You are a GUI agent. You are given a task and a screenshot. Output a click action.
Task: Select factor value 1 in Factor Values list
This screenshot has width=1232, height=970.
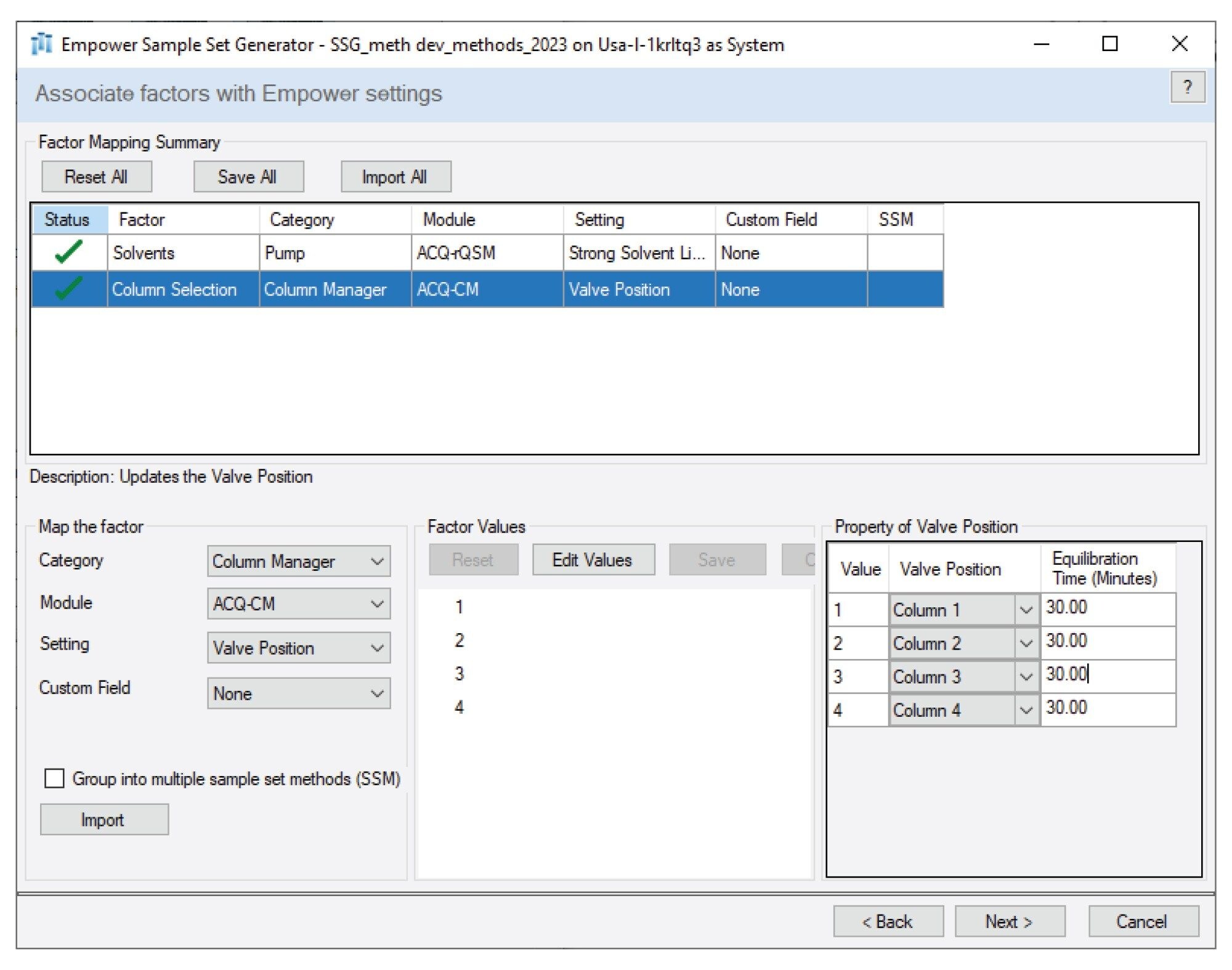(x=459, y=607)
